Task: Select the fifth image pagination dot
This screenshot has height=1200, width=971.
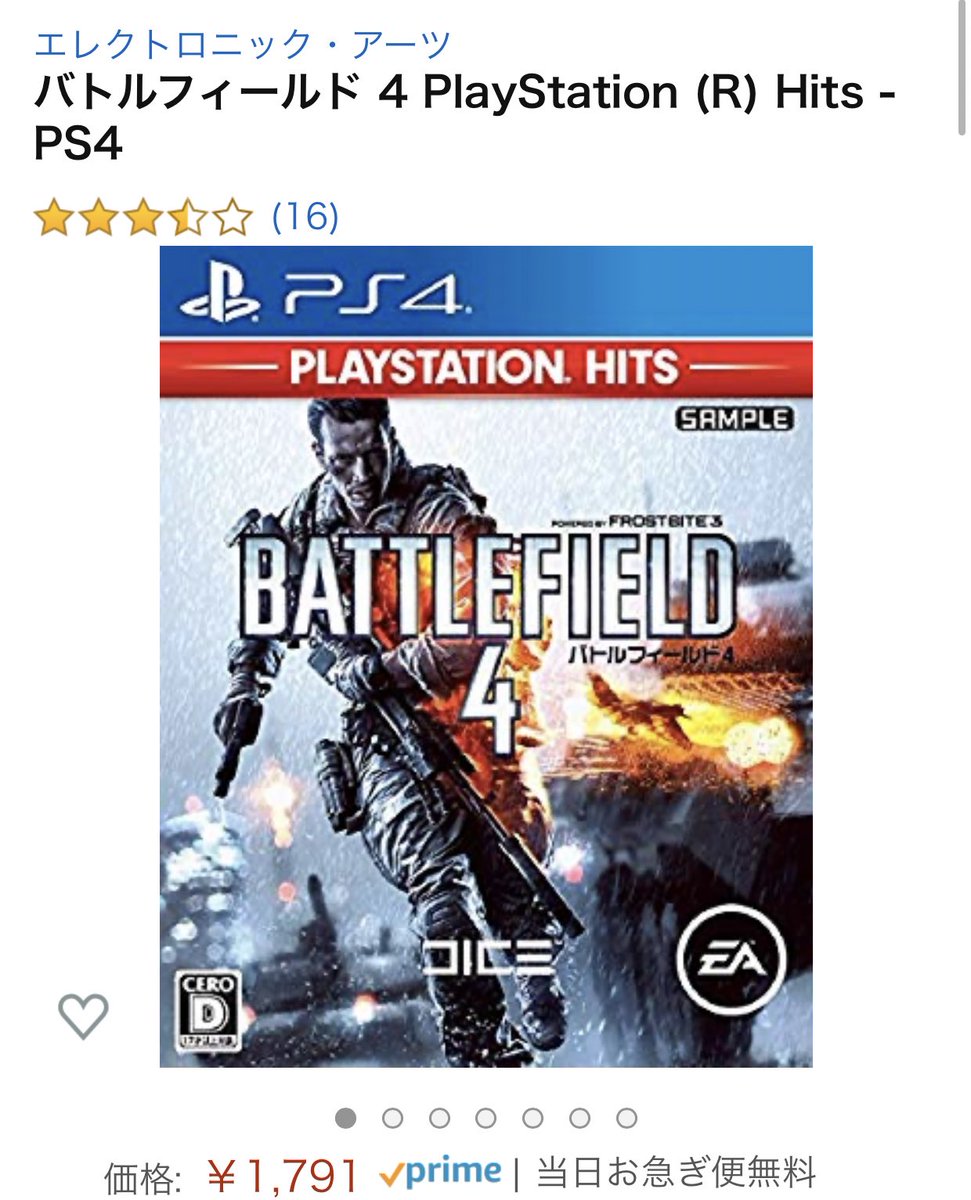Action: click(x=533, y=1117)
